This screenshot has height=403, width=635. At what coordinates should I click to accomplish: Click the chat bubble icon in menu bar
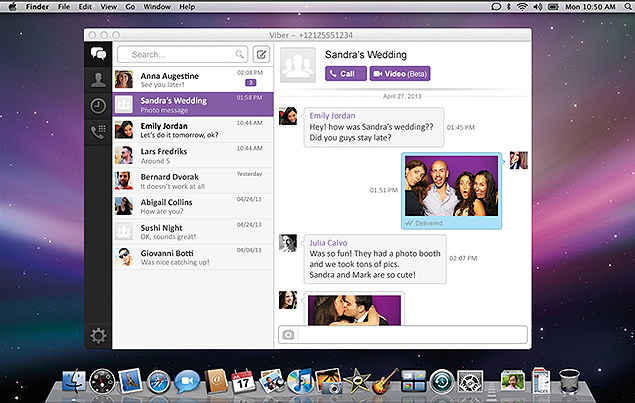click(496, 6)
